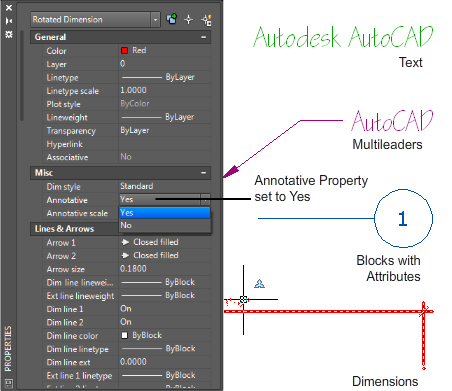Screen dimensions: 452x391
Task: Click the Annotative field dropdown arrow
Action: click(205, 200)
